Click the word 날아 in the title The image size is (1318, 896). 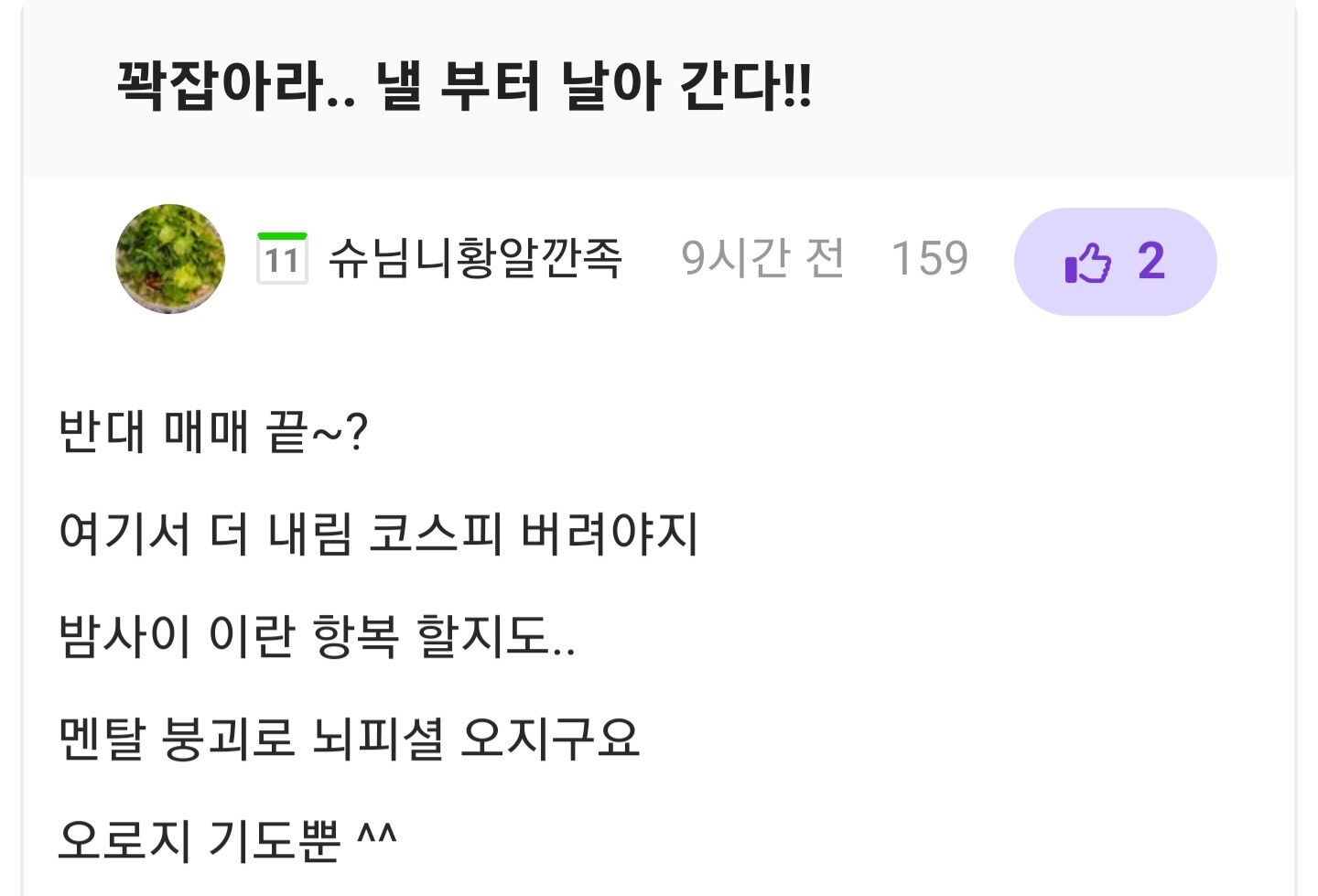(x=610, y=86)
